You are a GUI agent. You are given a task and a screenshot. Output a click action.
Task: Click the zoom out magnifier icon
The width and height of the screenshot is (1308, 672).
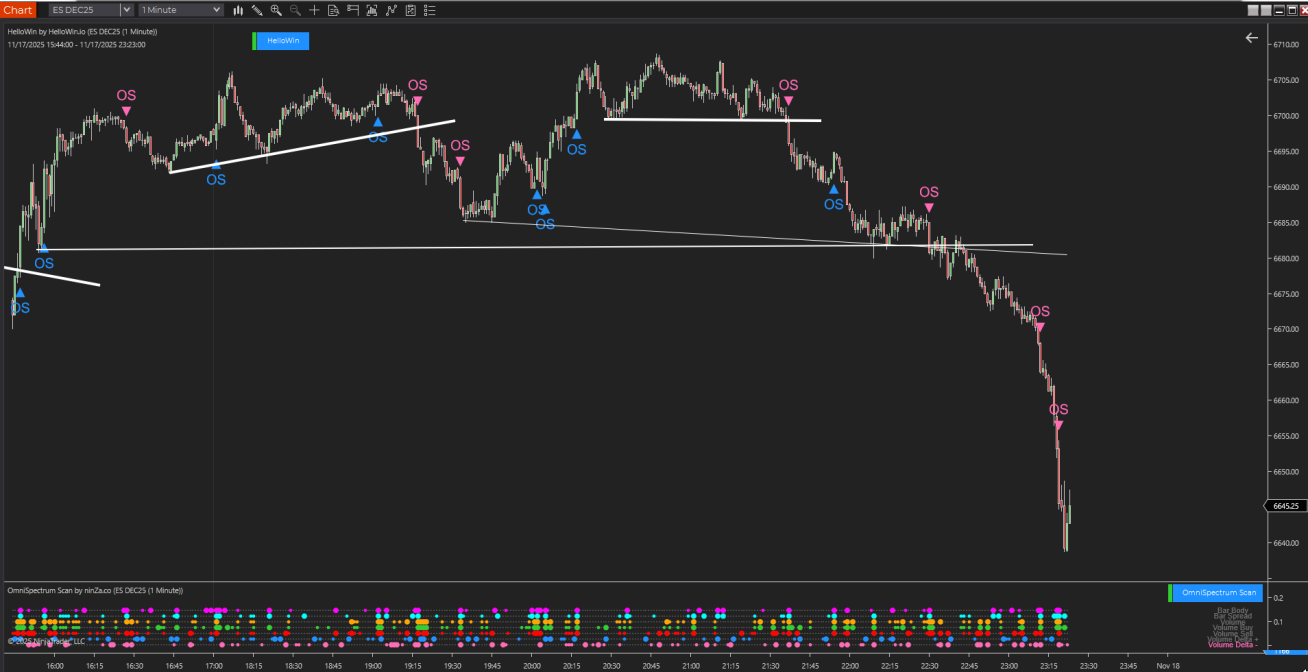tap(295, 10)
